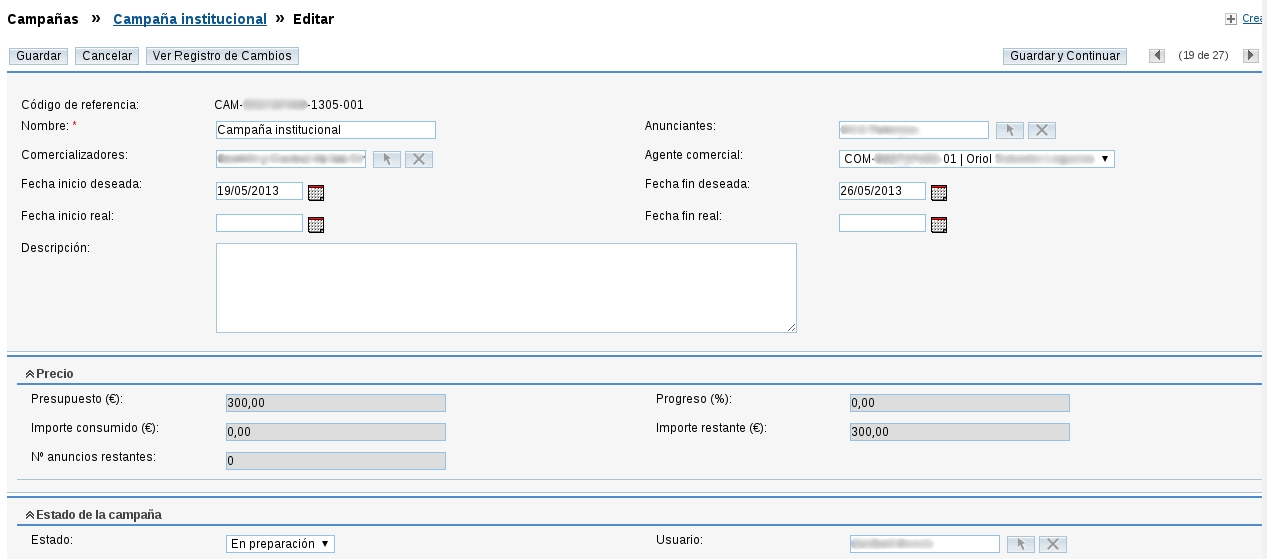Click the Guardar button
Viewport: 1267px width, 559px height.
[39, 56]
